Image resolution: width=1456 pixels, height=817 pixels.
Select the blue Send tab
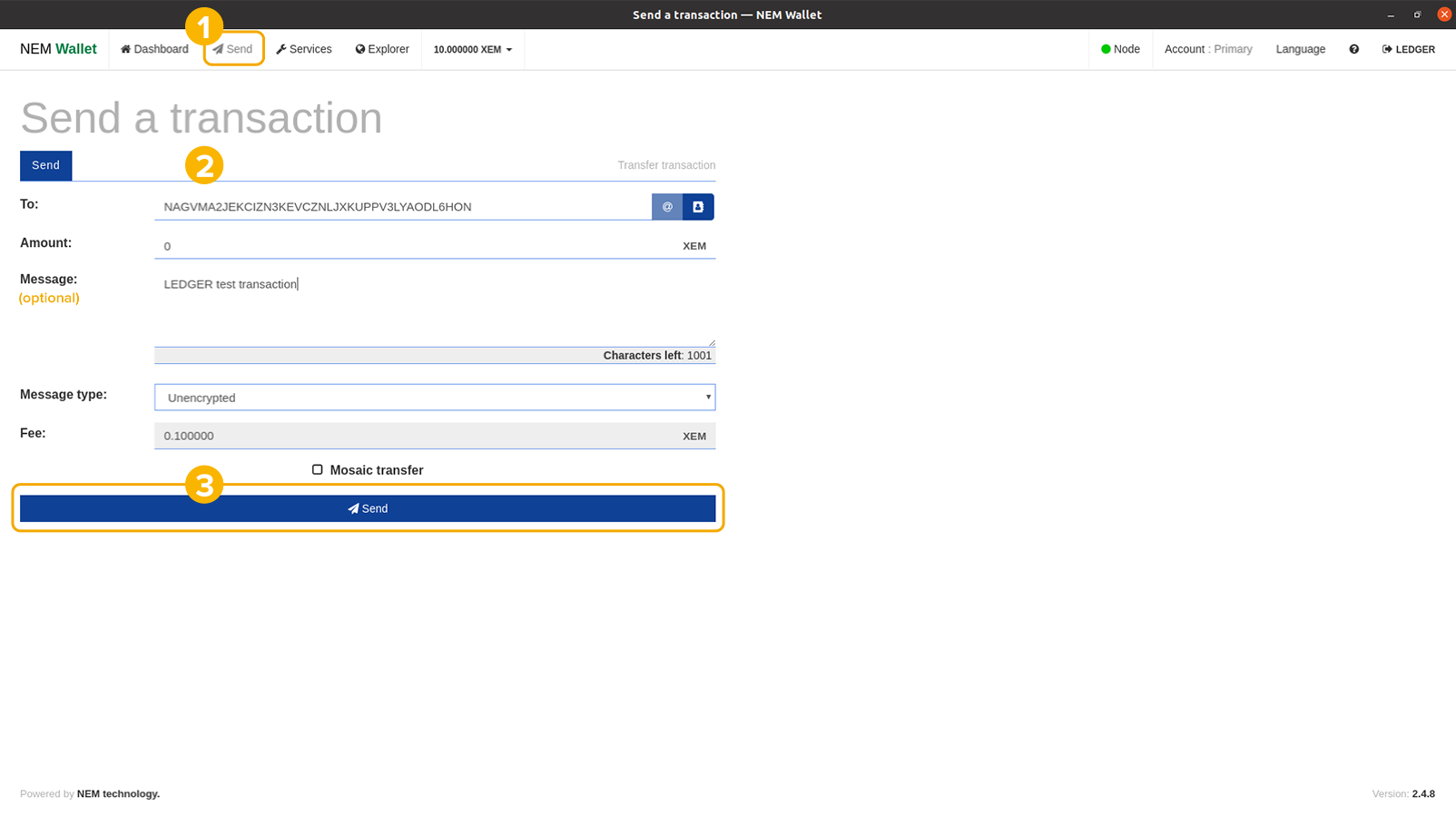coord(45,165)
